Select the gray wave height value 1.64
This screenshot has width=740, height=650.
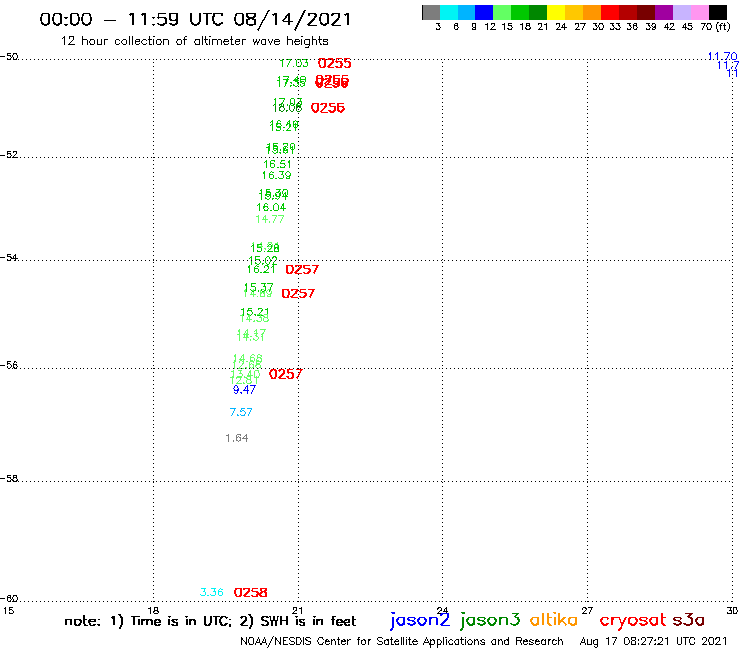236,438
